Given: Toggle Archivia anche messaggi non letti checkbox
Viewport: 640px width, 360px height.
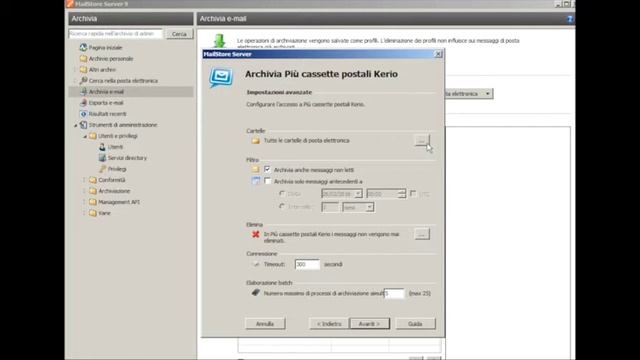Looking at the screenshot, I should [x=267, y=169].
